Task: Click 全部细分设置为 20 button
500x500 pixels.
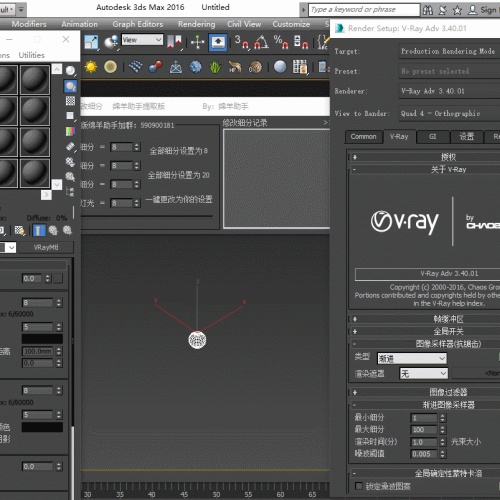Action: tap(179, 175)
